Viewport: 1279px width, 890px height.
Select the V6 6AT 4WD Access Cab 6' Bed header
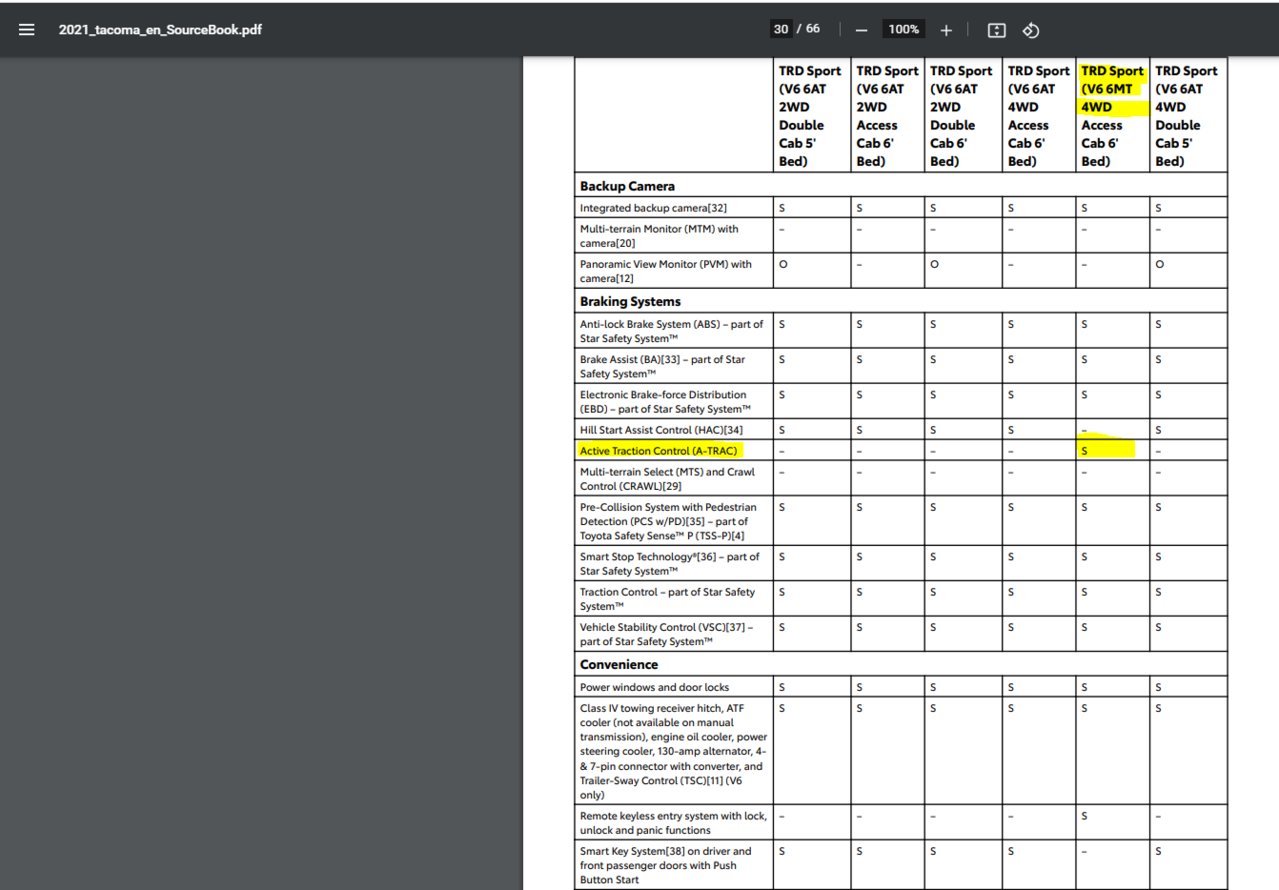point(1038,116)
